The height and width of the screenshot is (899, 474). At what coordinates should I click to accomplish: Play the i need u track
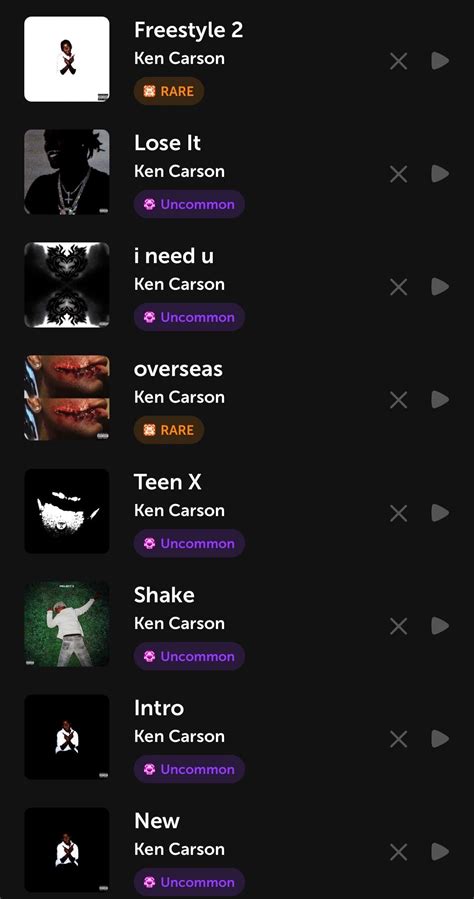[440, 287]
